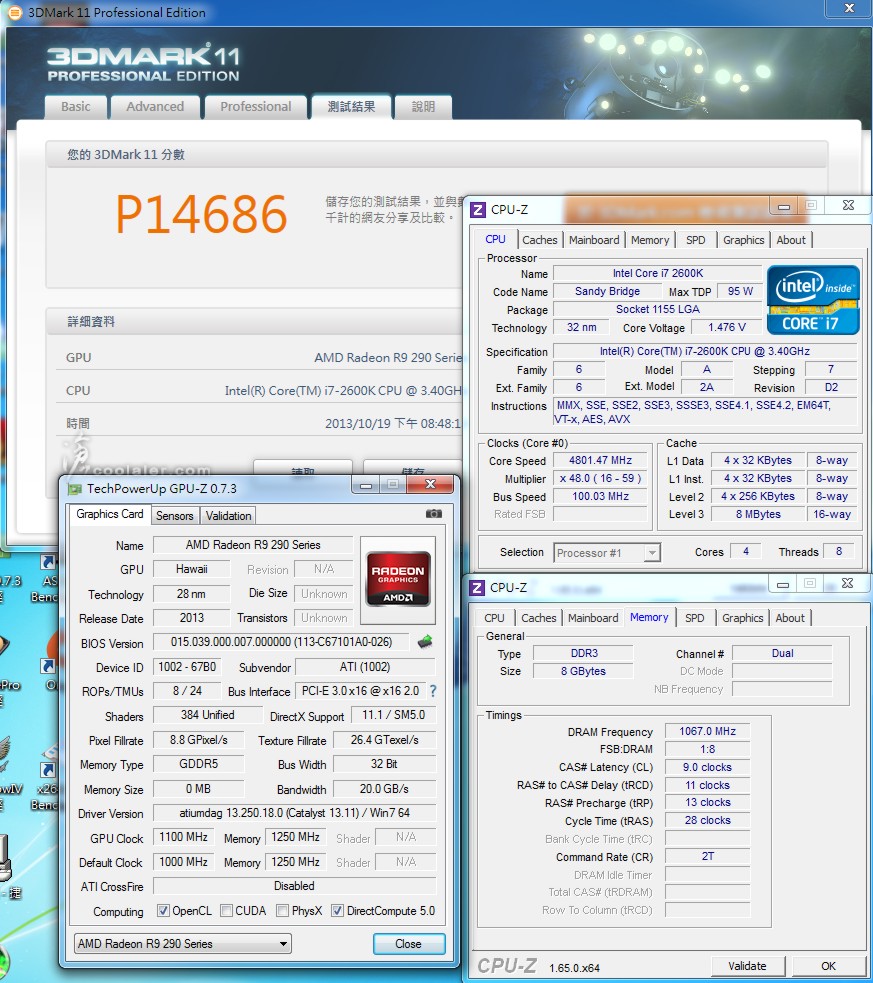
Task: Click the DRAM Frequency 1067.0 MHz value
Action: pos(708,731)
